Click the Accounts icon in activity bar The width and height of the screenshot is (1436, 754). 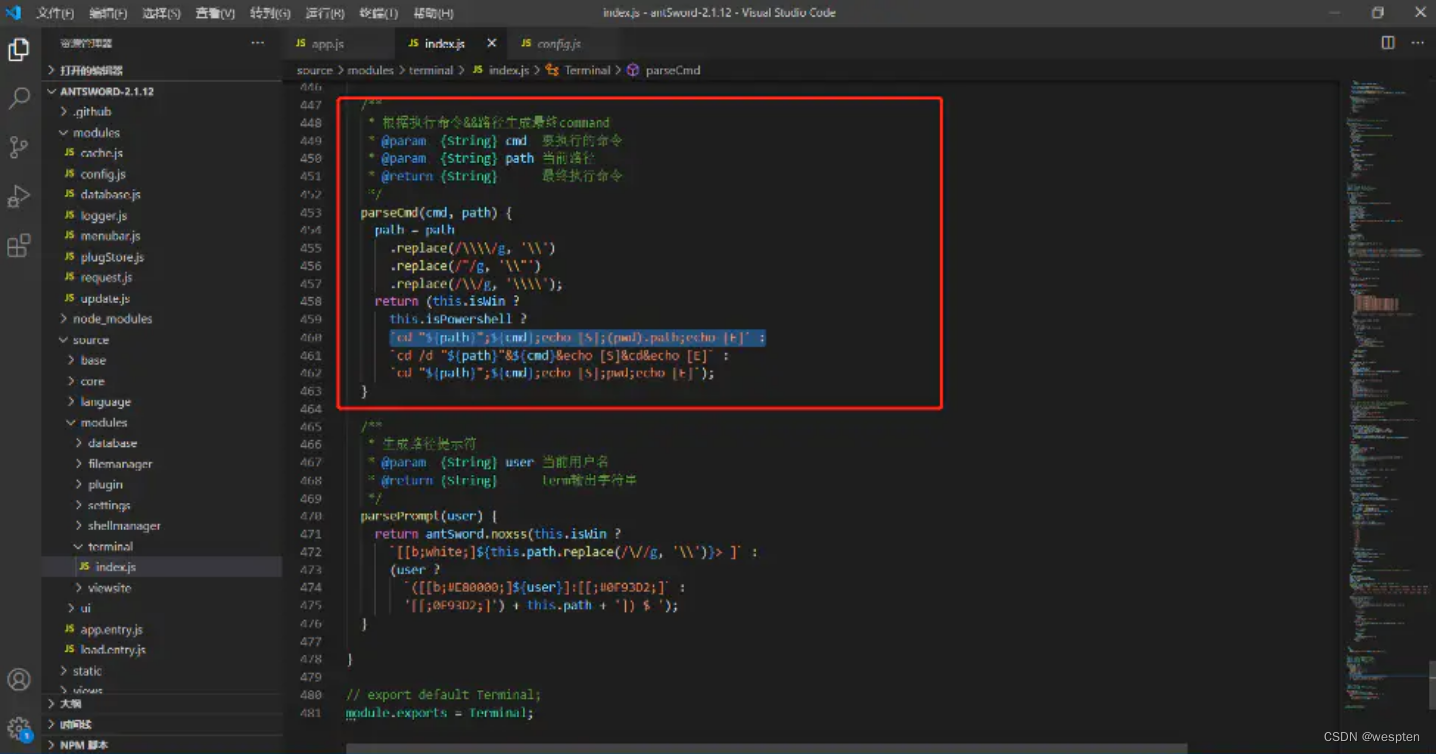coord(19,679)
